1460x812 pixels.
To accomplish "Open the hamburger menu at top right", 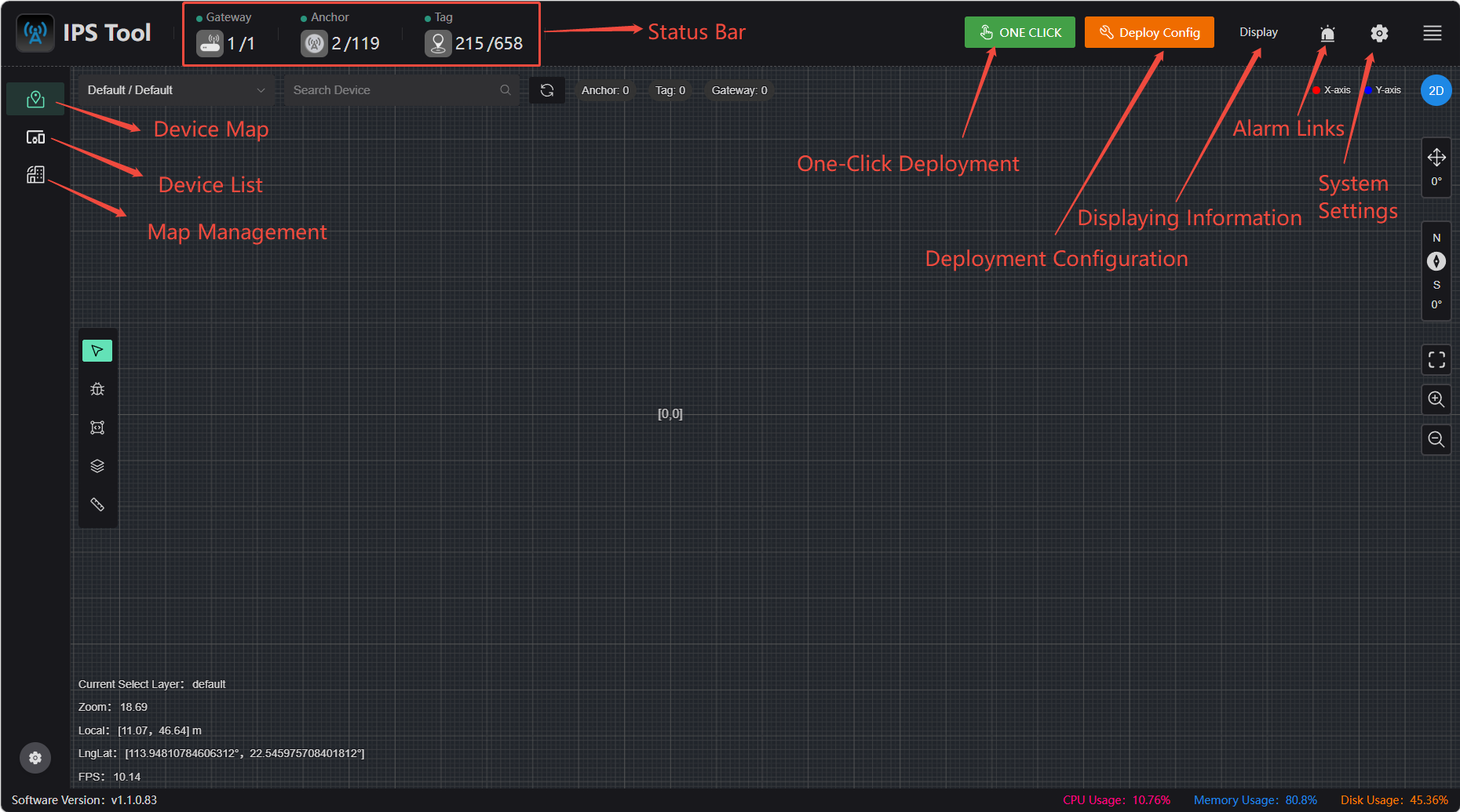I will pyautogui.click(x=1433, y=33).
